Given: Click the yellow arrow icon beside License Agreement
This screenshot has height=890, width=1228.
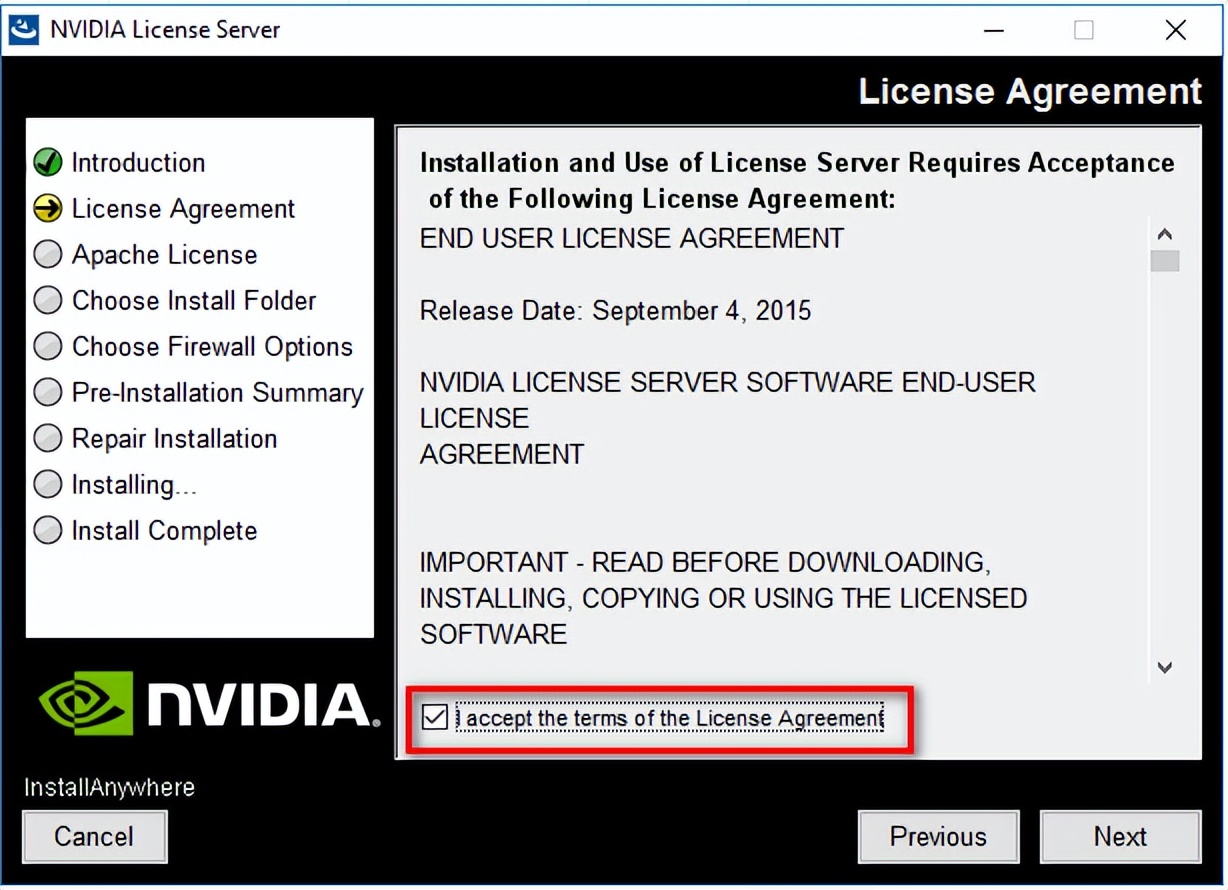Looking at the screenshot, I should click(48, 208).
